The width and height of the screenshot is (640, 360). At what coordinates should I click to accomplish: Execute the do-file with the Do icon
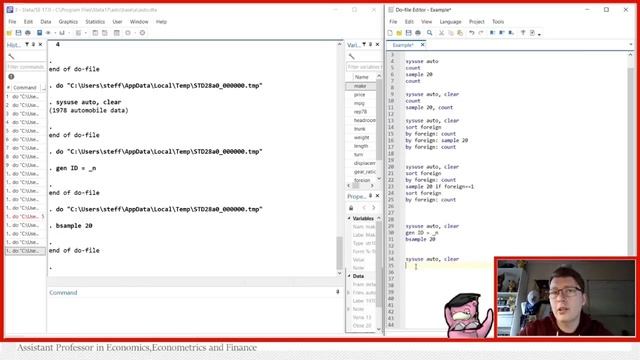(532, 33)
